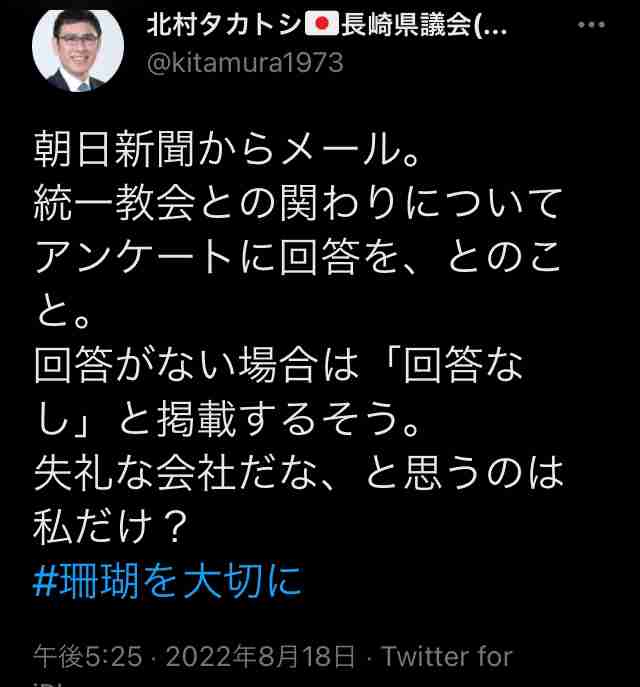Click the 2022年8月18日 date
Viewport: 640px width, 687px height.
click(x=260, y=656)
